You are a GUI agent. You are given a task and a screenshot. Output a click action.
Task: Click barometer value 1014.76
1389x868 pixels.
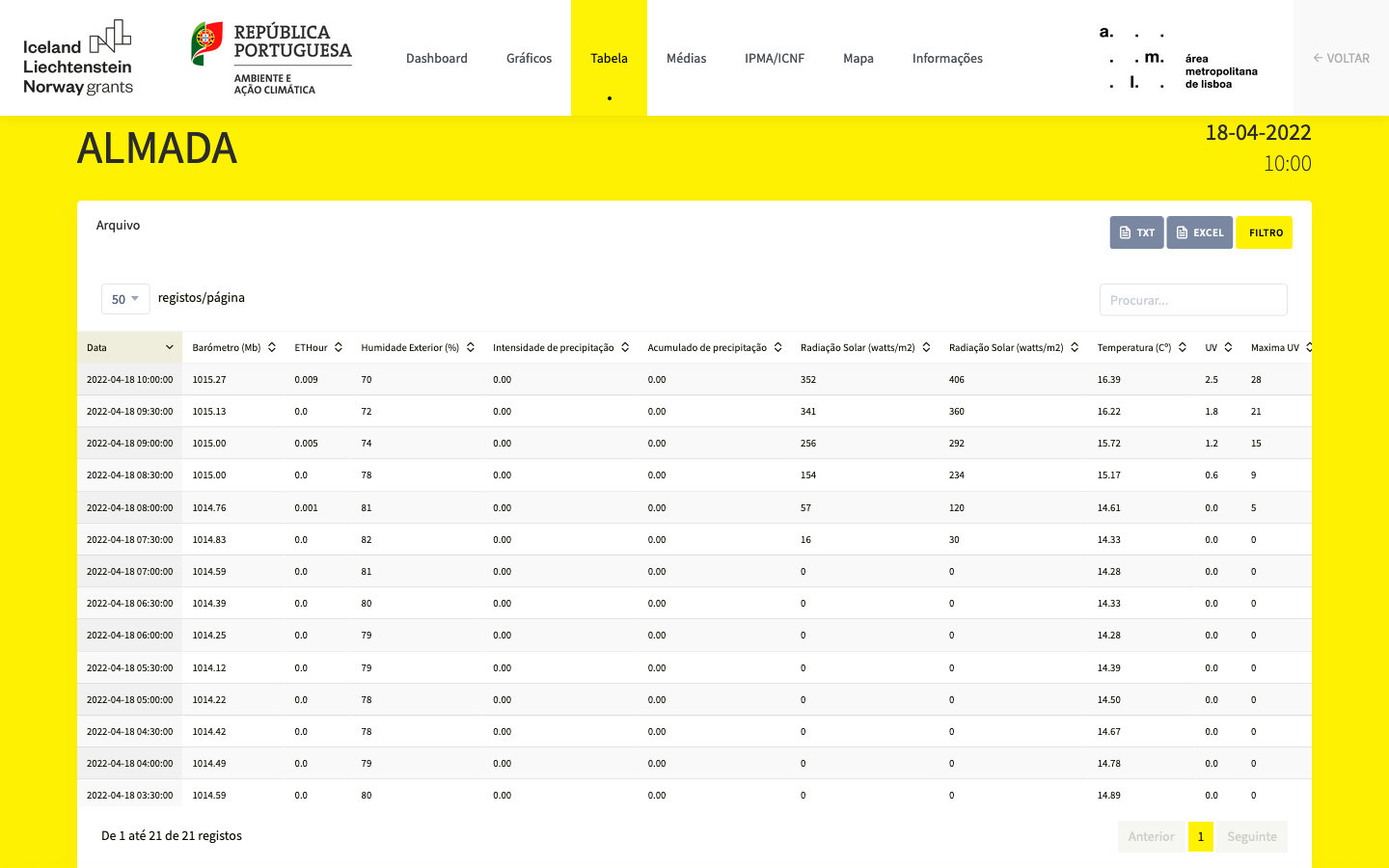(209, 507)
